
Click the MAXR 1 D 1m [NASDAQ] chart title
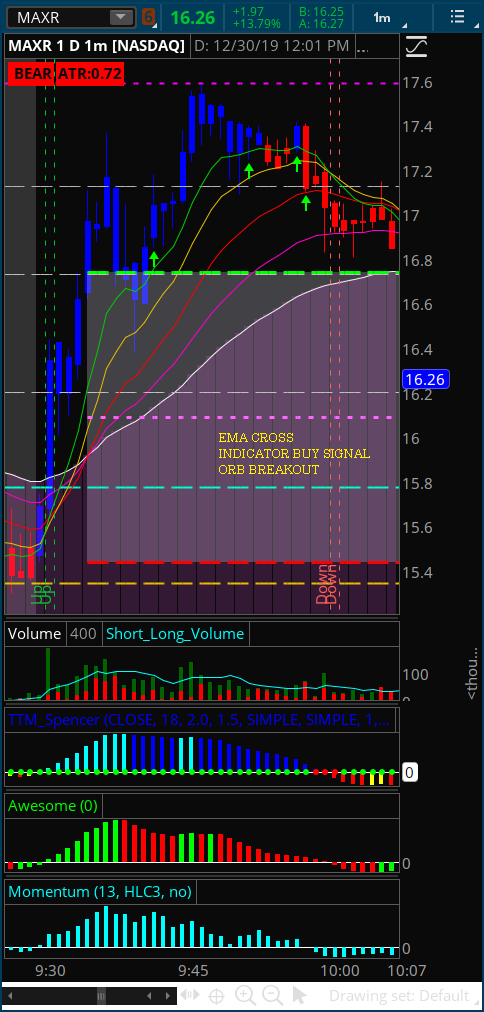(x=96, y=46)
